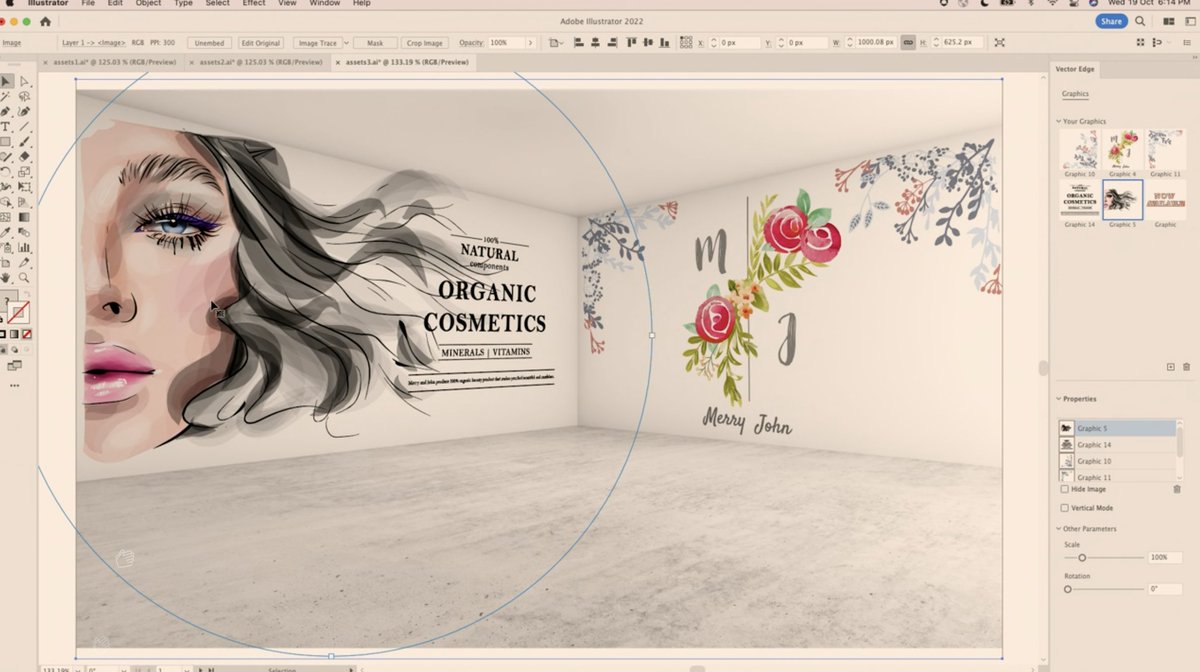The image size is (1200, 672).
Task: Open the workspace switcher icon
Action: click(x=1190, y=21)
